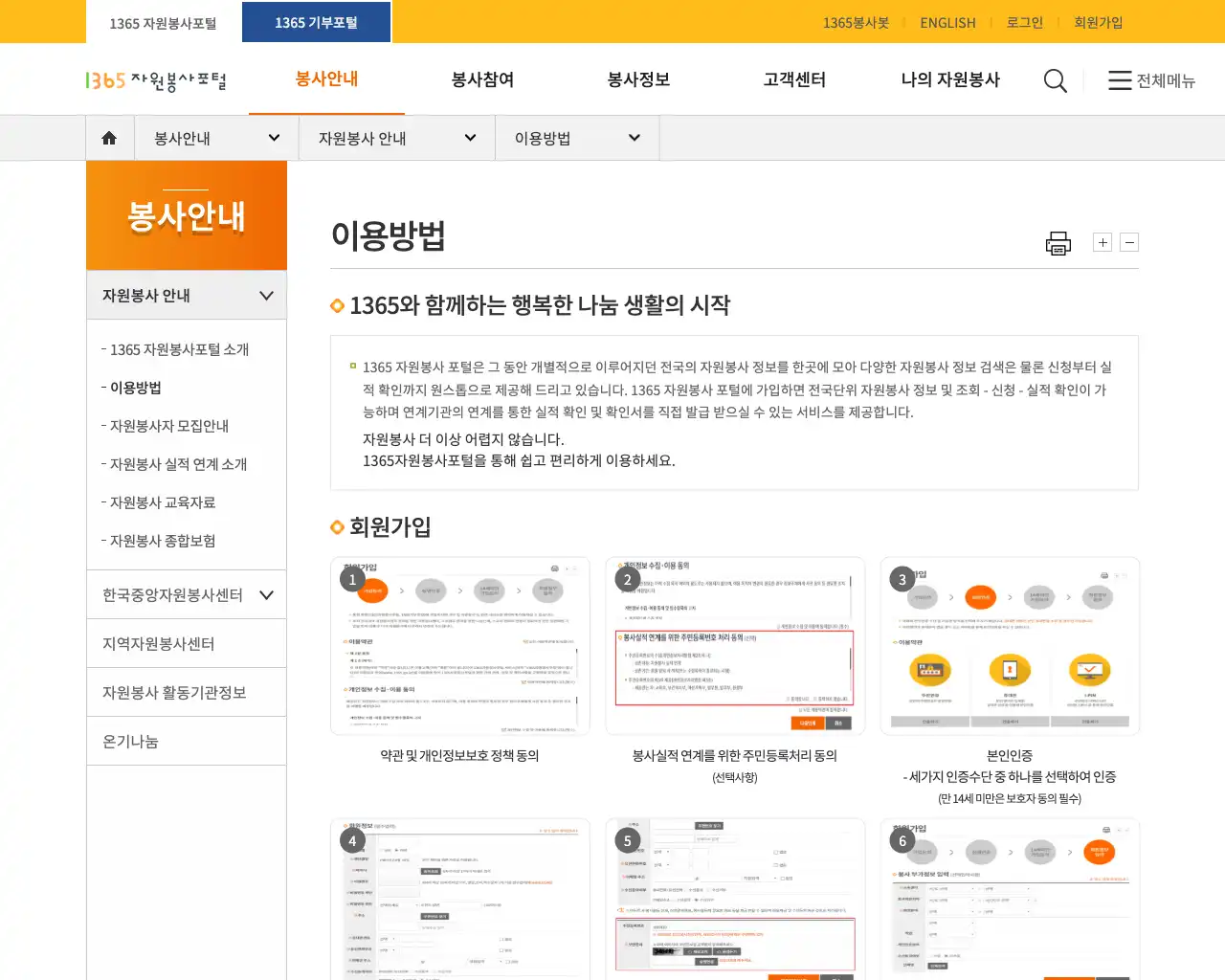Click the print icon on the 이용방법 page

(1058, 242)
